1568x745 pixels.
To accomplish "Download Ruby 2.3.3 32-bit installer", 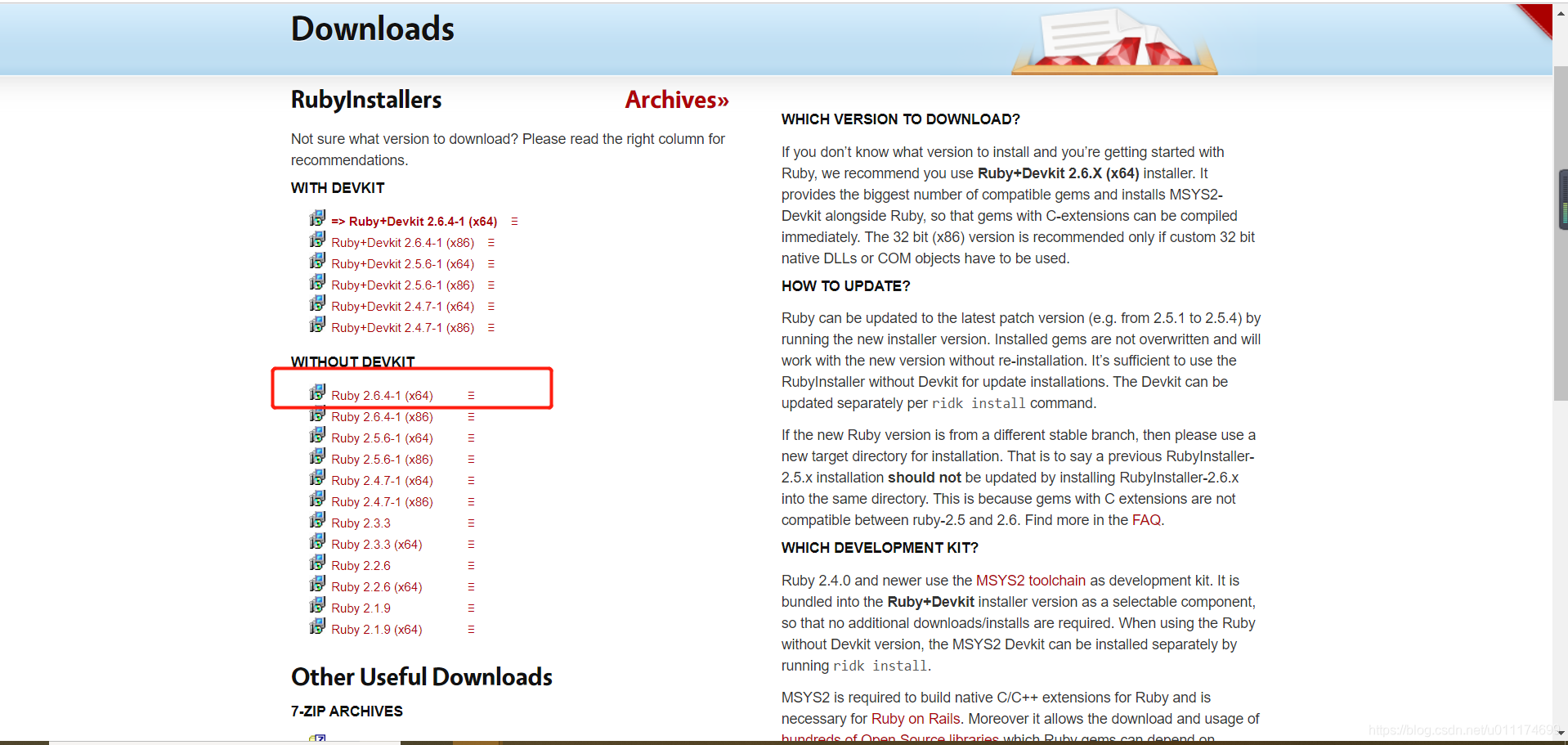I will pyautogui.click(x=361, y=523).
